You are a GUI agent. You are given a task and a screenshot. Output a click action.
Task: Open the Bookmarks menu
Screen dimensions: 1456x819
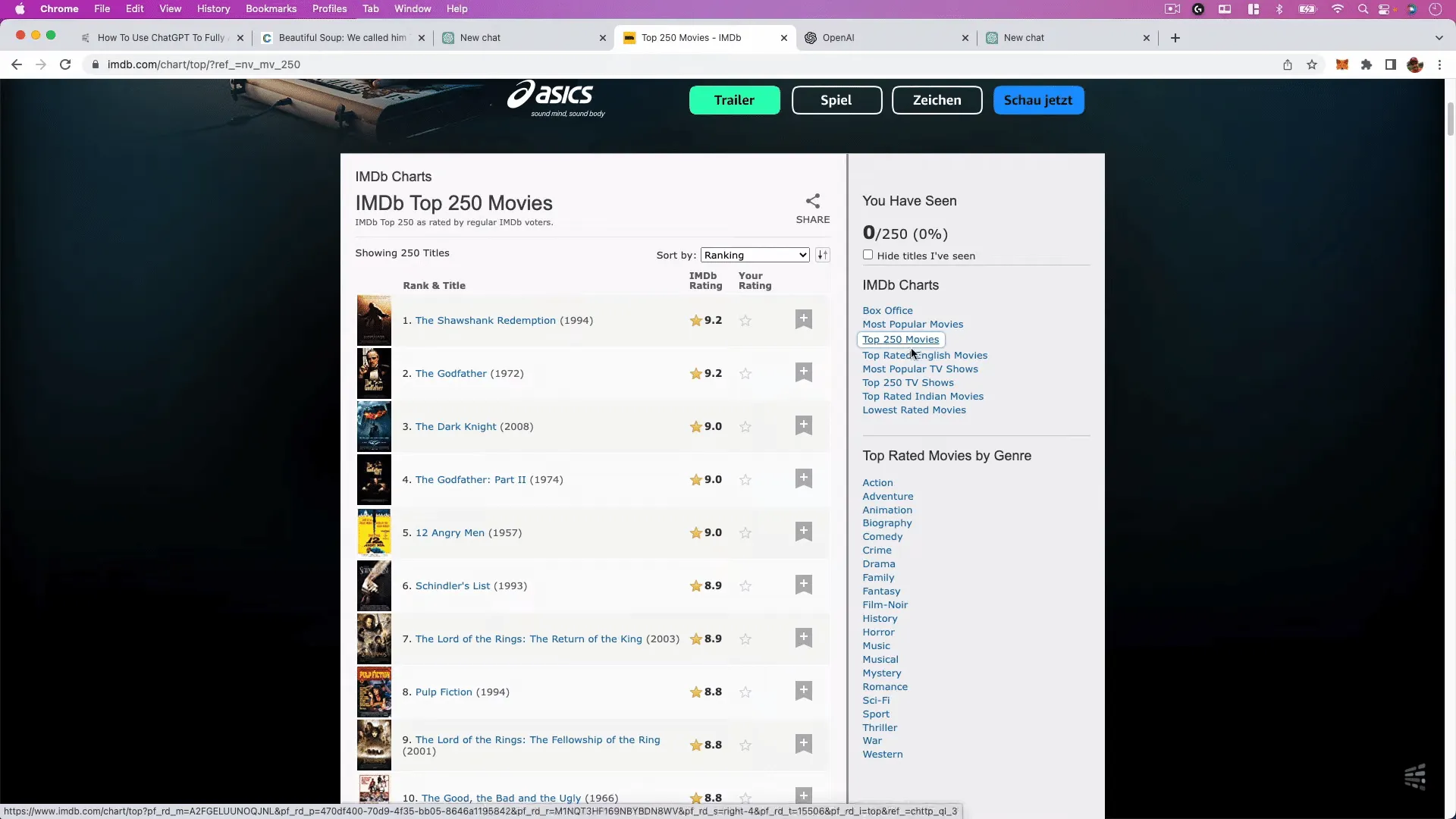271,8
